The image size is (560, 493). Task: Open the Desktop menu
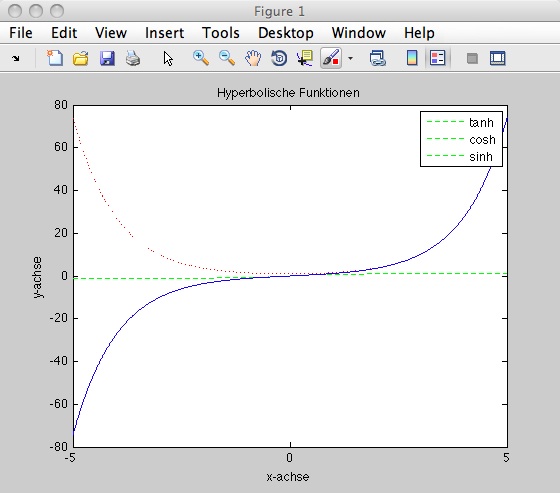[x=286, y=33]
